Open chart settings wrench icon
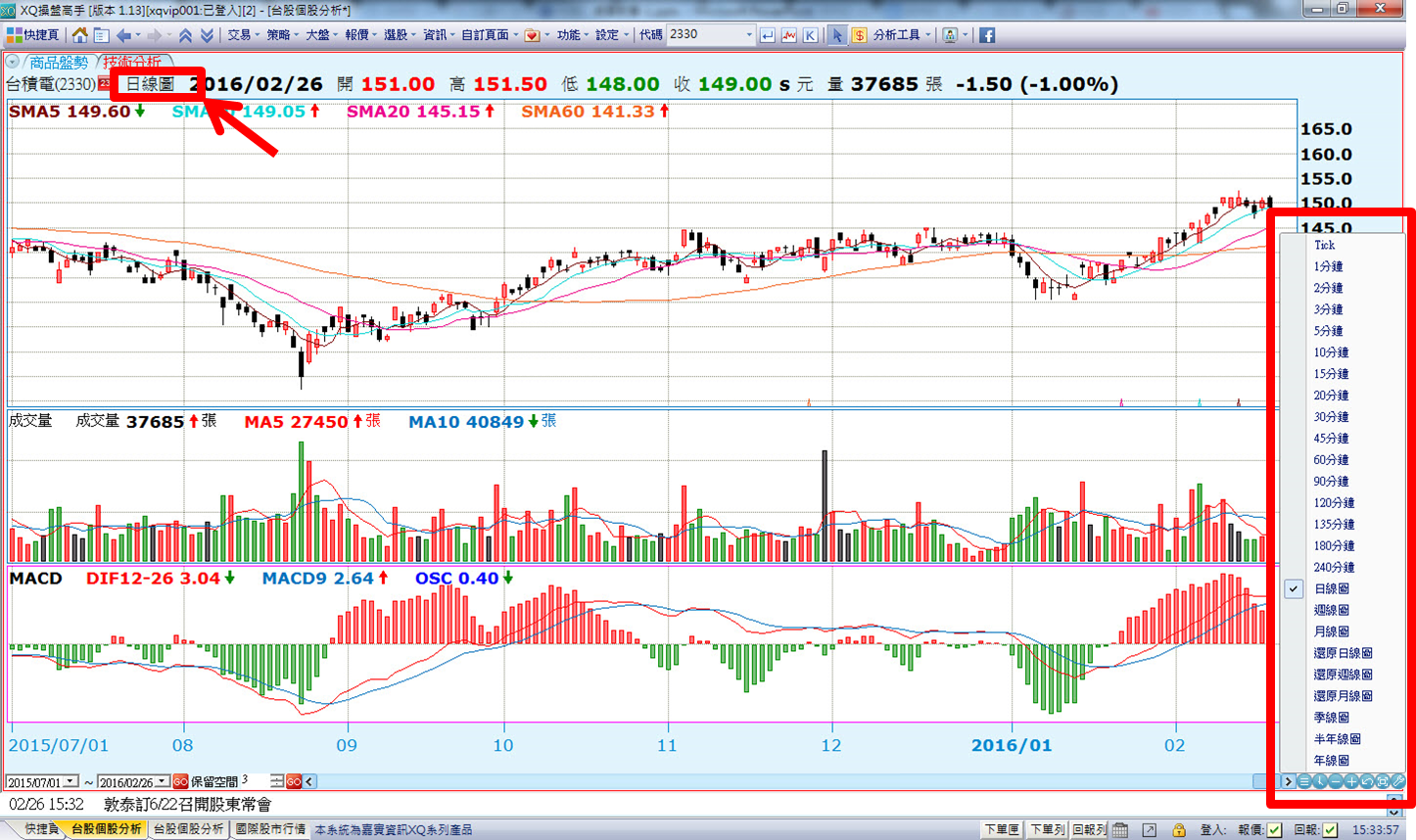 tap(1398, 781)
